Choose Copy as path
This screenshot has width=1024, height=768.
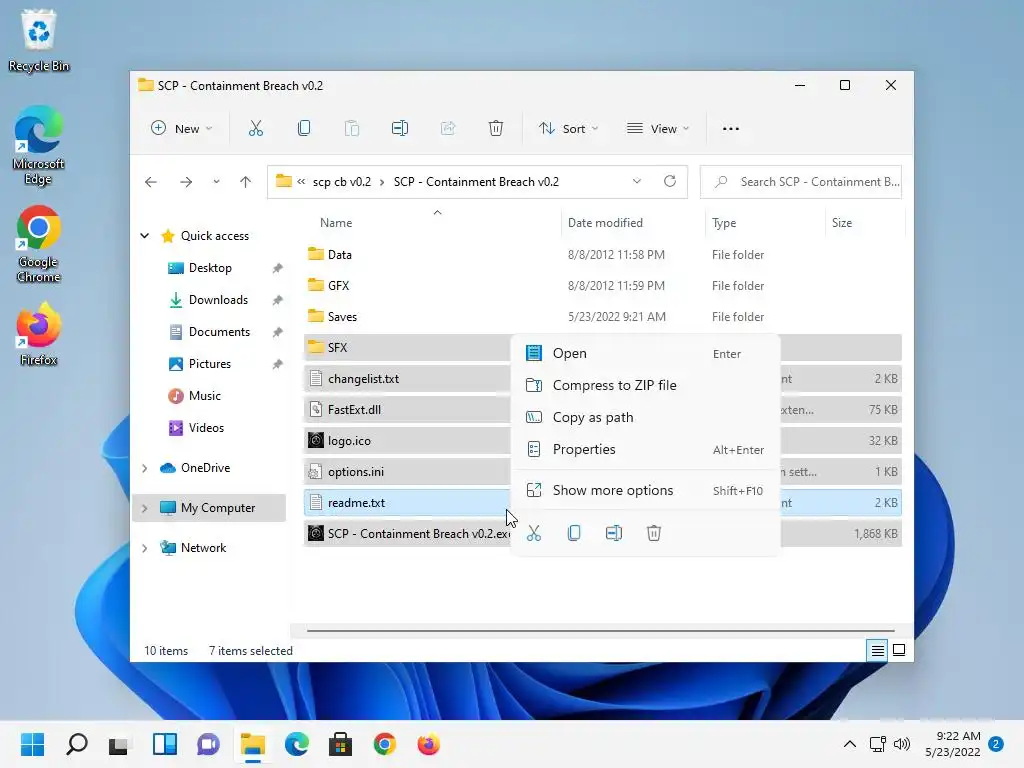coord(645,417)
